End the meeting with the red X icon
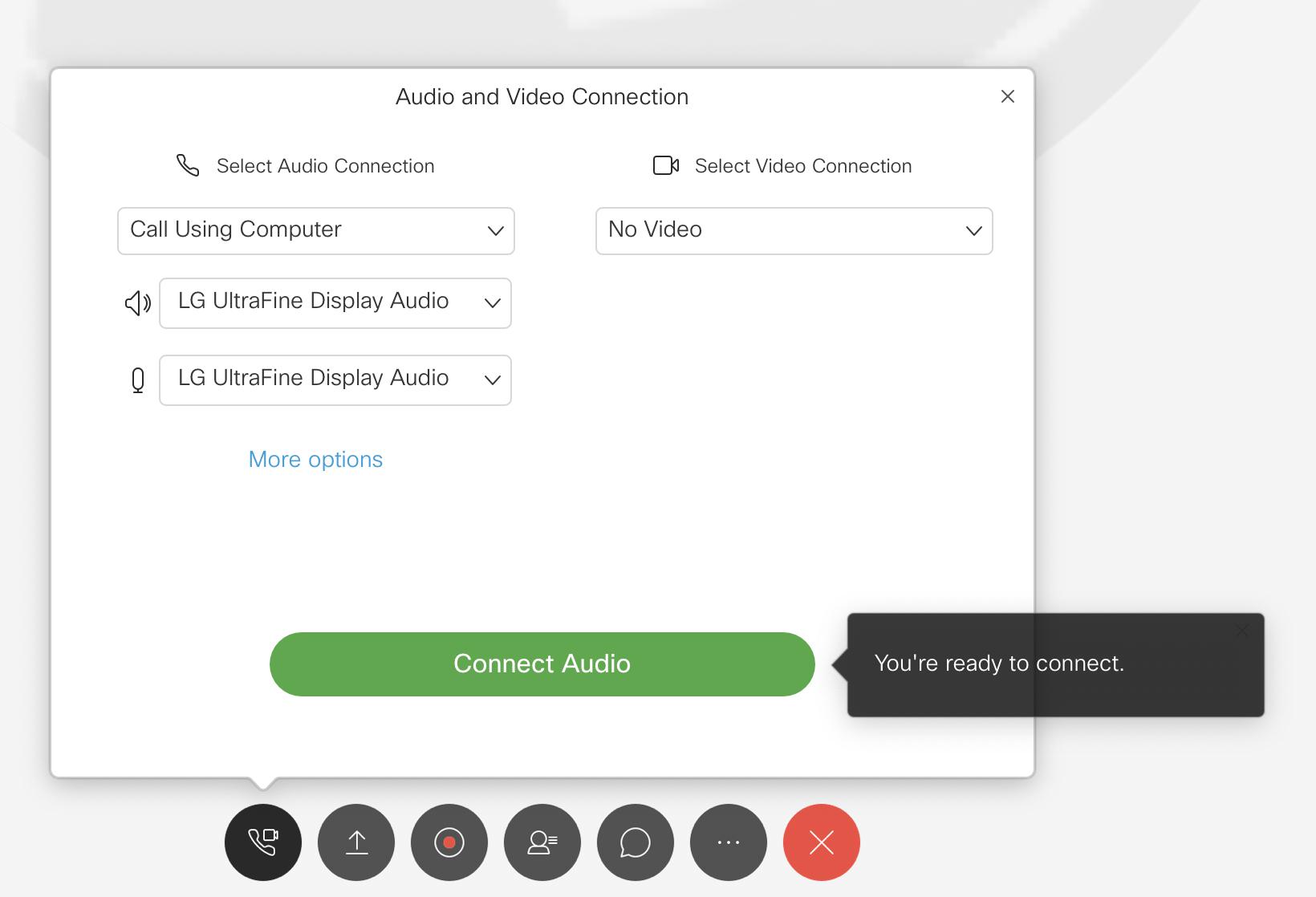1316x897 pixels. click(x=821, y=842)
